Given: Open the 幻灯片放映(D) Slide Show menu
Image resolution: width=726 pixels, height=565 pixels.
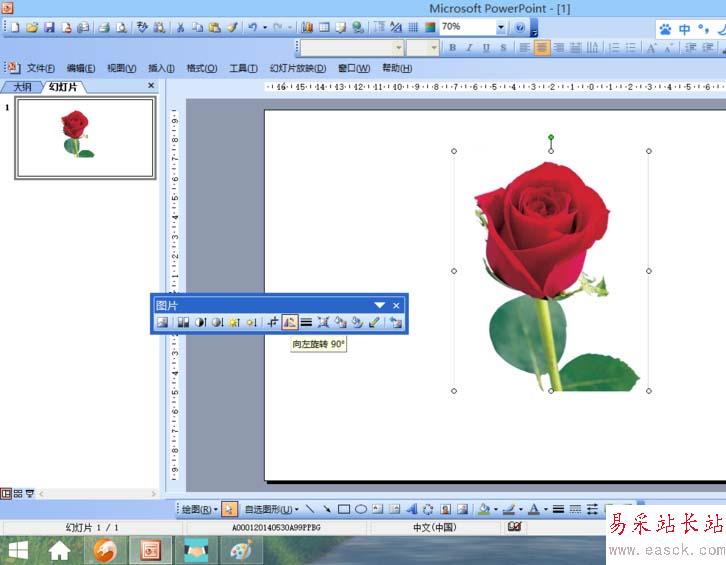Looking at the screenshot, I should (x=298, y=69).
